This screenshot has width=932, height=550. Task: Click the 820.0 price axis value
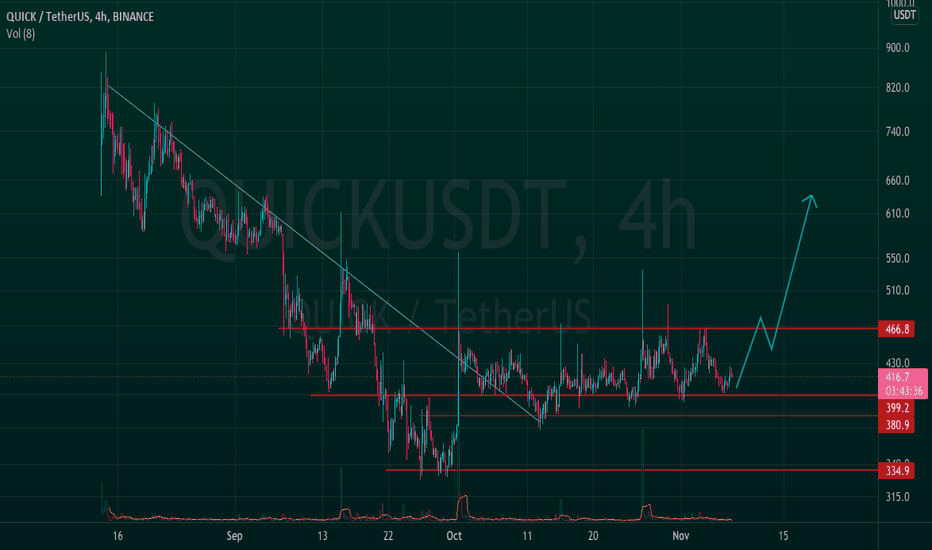click(x=898, y=88)
